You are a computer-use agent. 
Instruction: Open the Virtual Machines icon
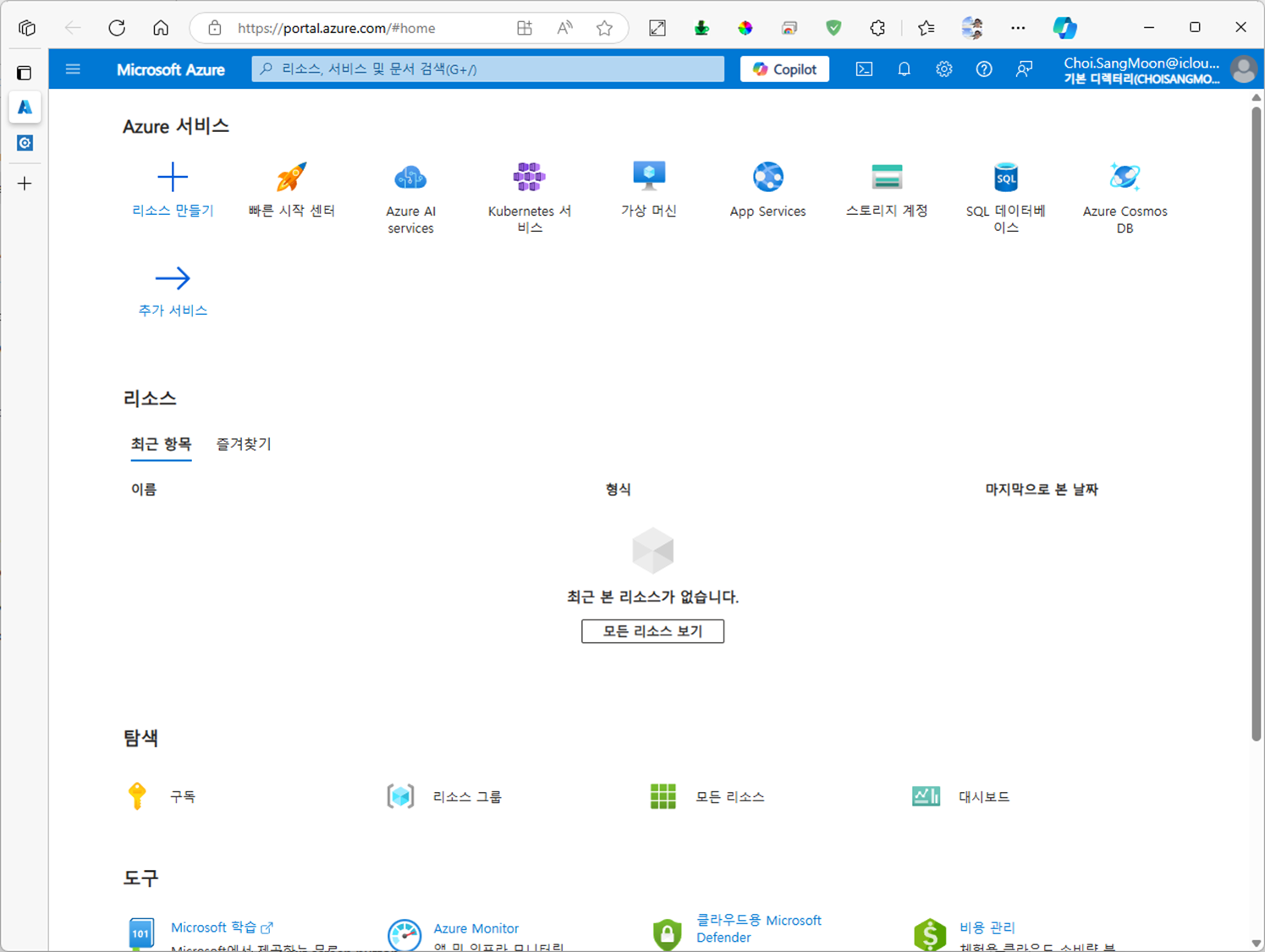point(649,176)
